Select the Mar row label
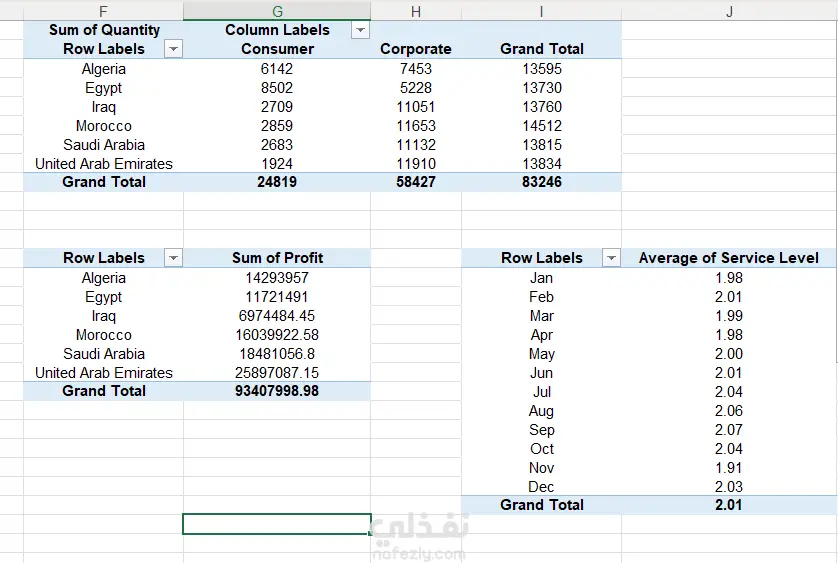Screen dimensions: 838x563 pyautogui.click(x=541, y=316)
